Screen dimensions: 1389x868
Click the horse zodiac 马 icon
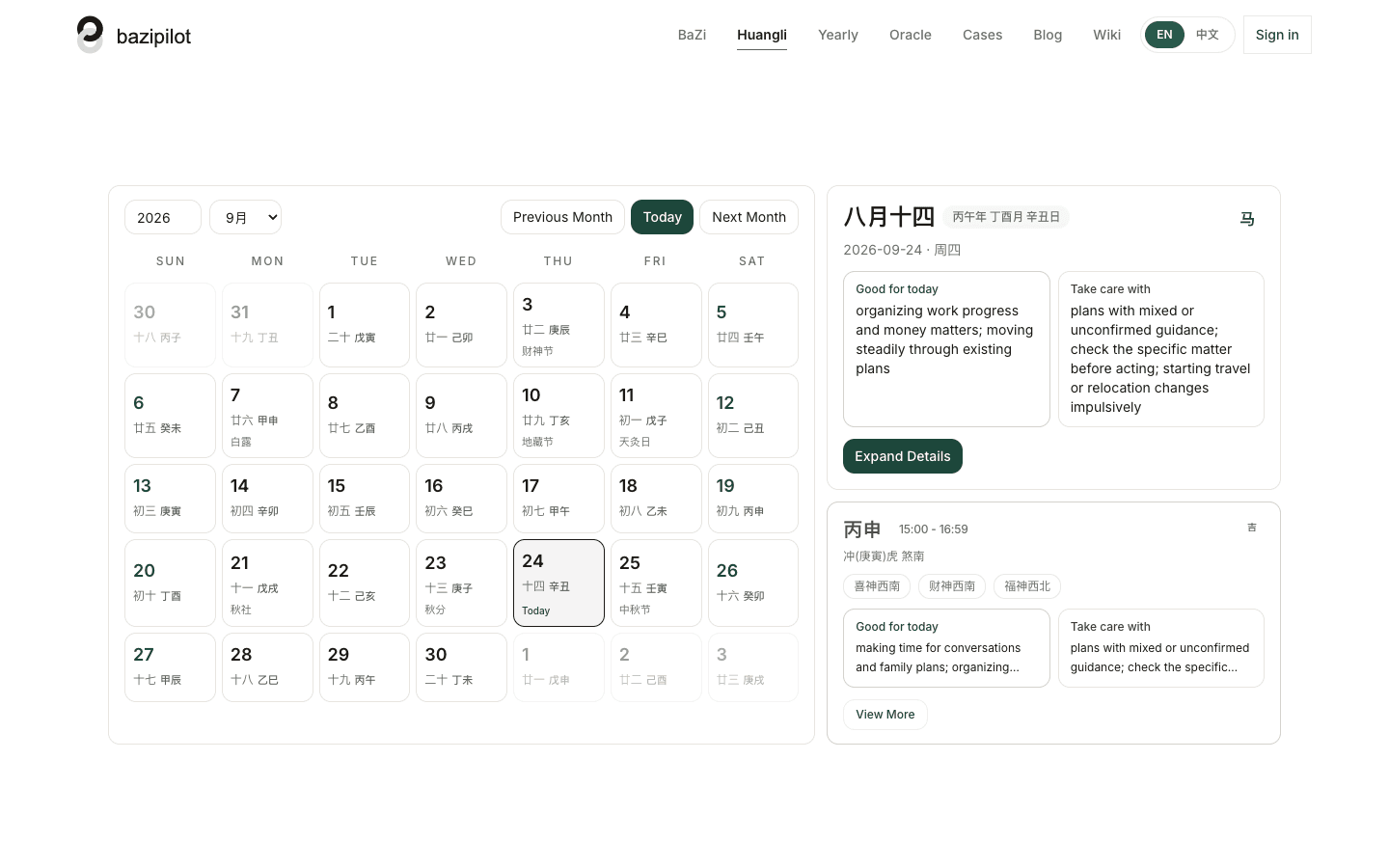tap(1247, 219)
